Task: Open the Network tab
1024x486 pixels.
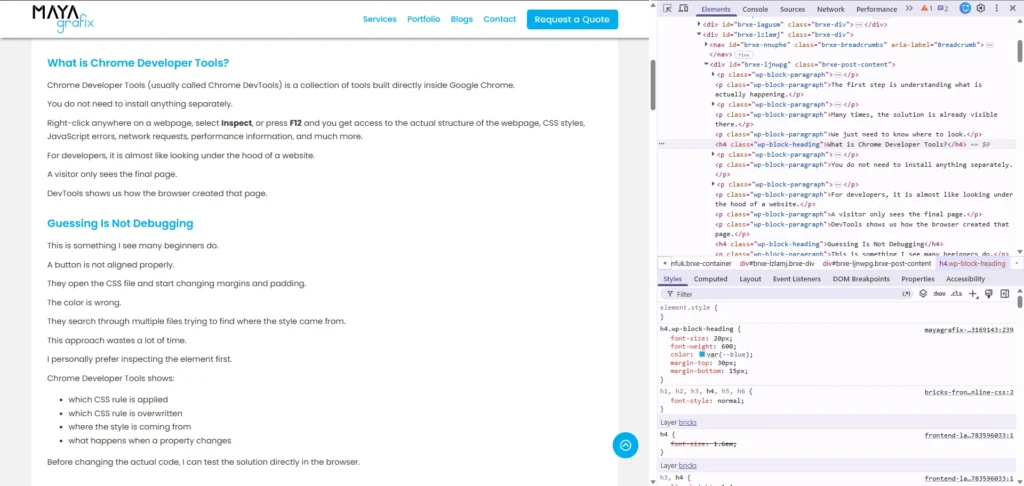Action: 831,9
